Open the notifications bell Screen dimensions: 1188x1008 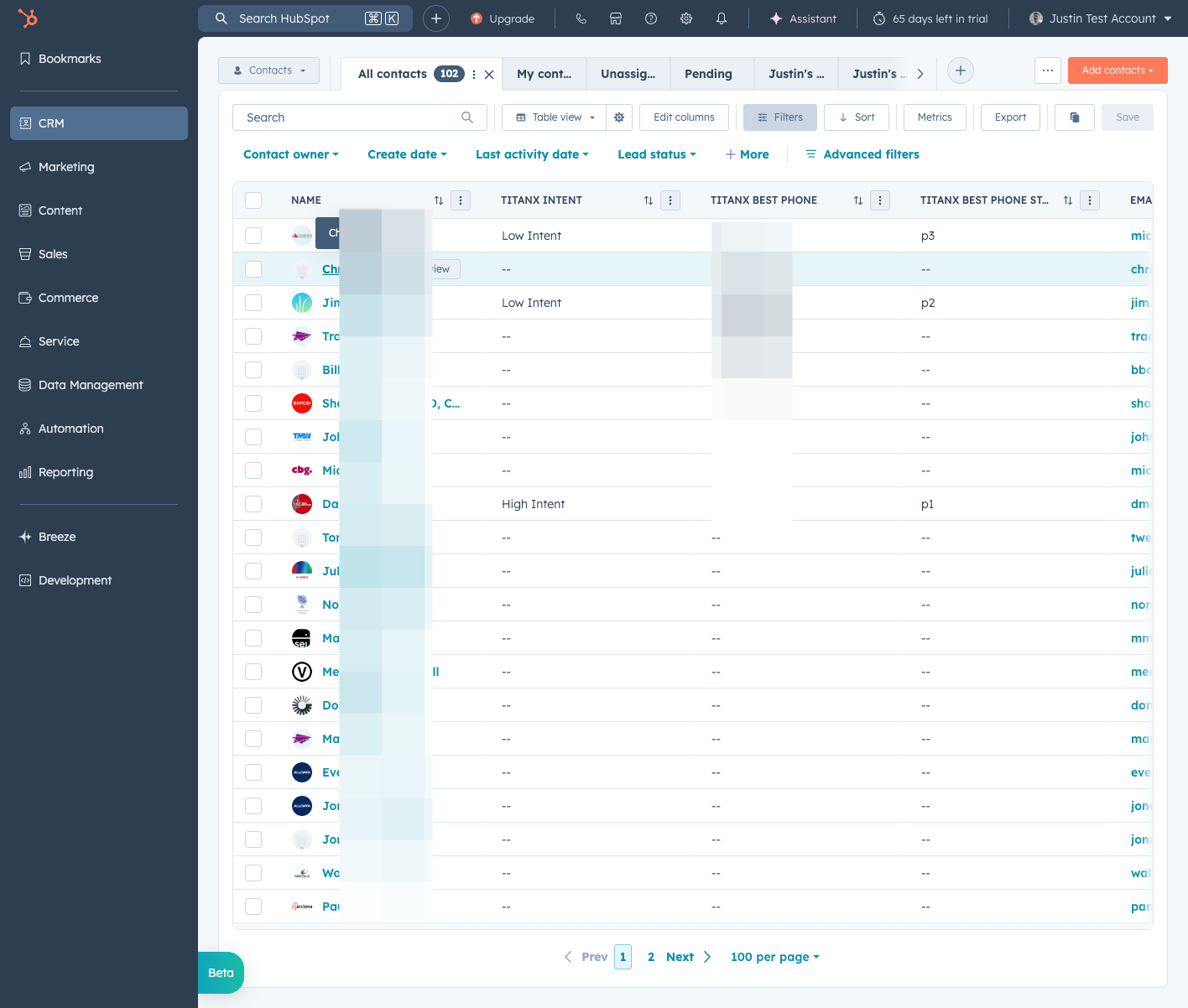722,18
